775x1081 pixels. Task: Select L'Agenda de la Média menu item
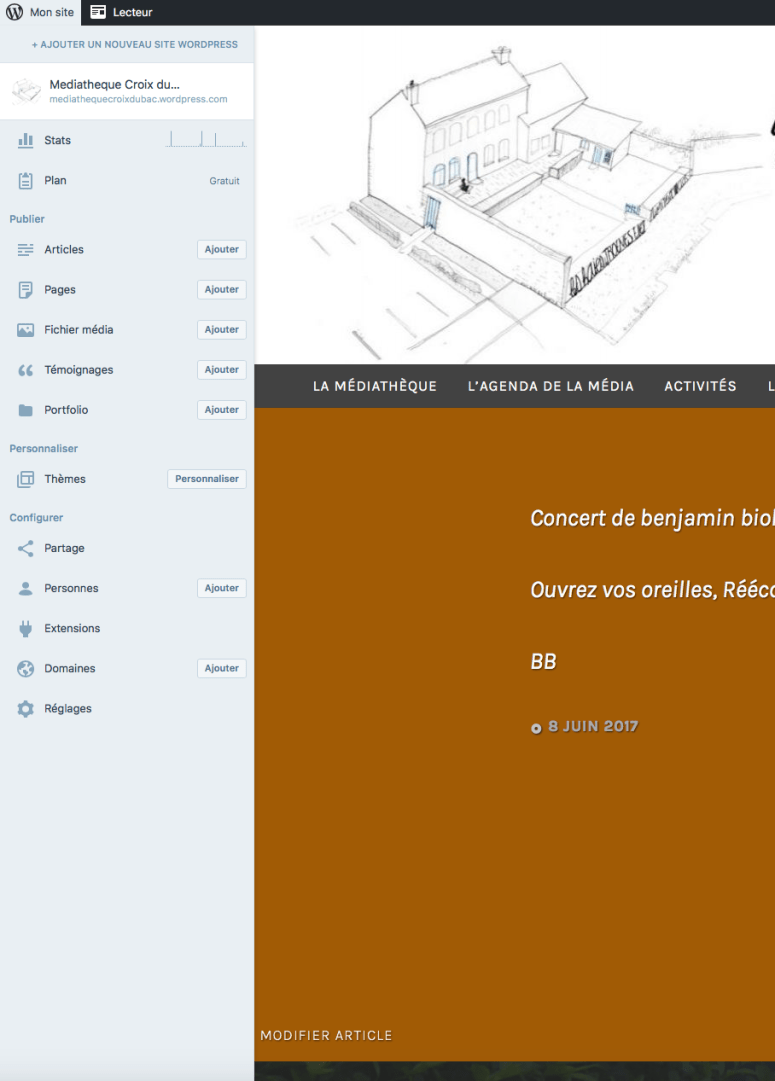tap(550, 386)
